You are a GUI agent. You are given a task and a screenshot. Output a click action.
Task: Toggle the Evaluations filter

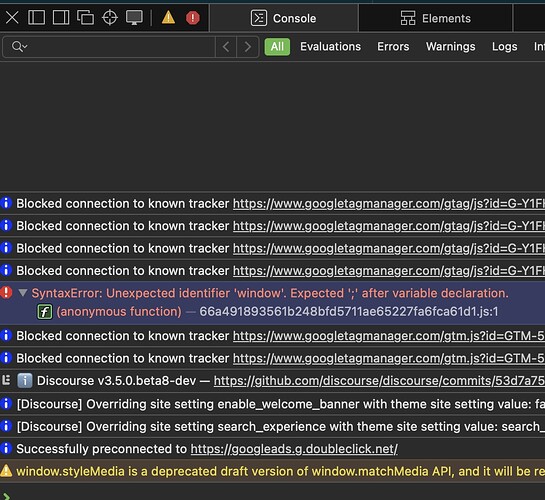(x=330, y=47)
